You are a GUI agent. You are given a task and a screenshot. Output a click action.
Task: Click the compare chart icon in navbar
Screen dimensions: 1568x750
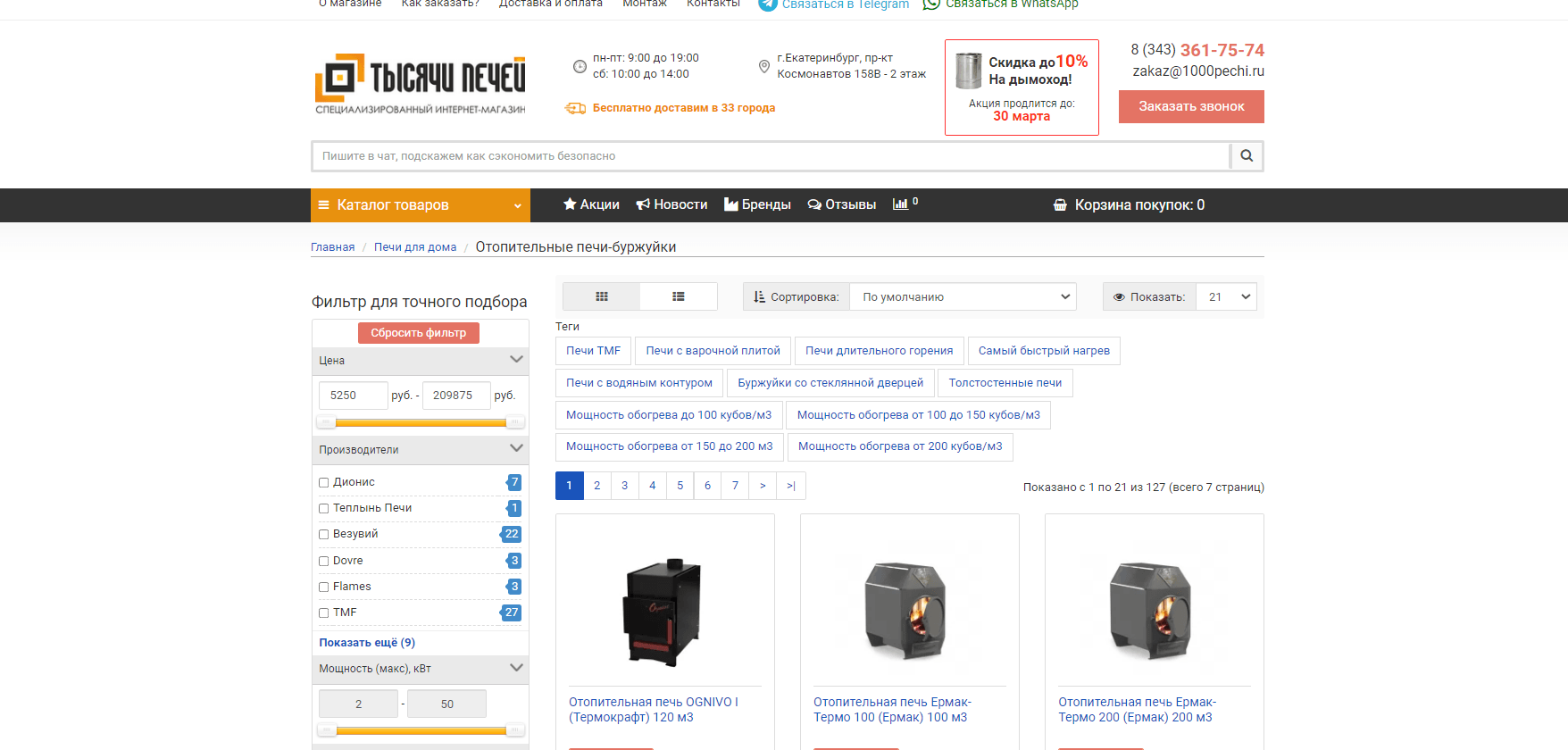(x=900, y=204)
